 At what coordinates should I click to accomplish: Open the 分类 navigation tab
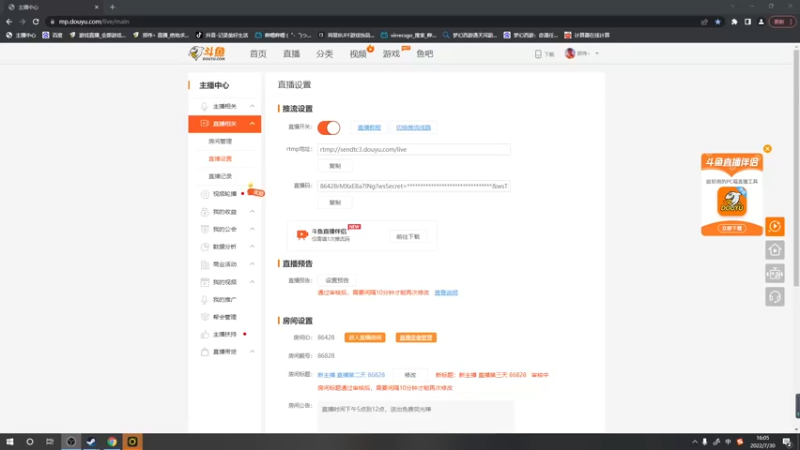[324, 54]
